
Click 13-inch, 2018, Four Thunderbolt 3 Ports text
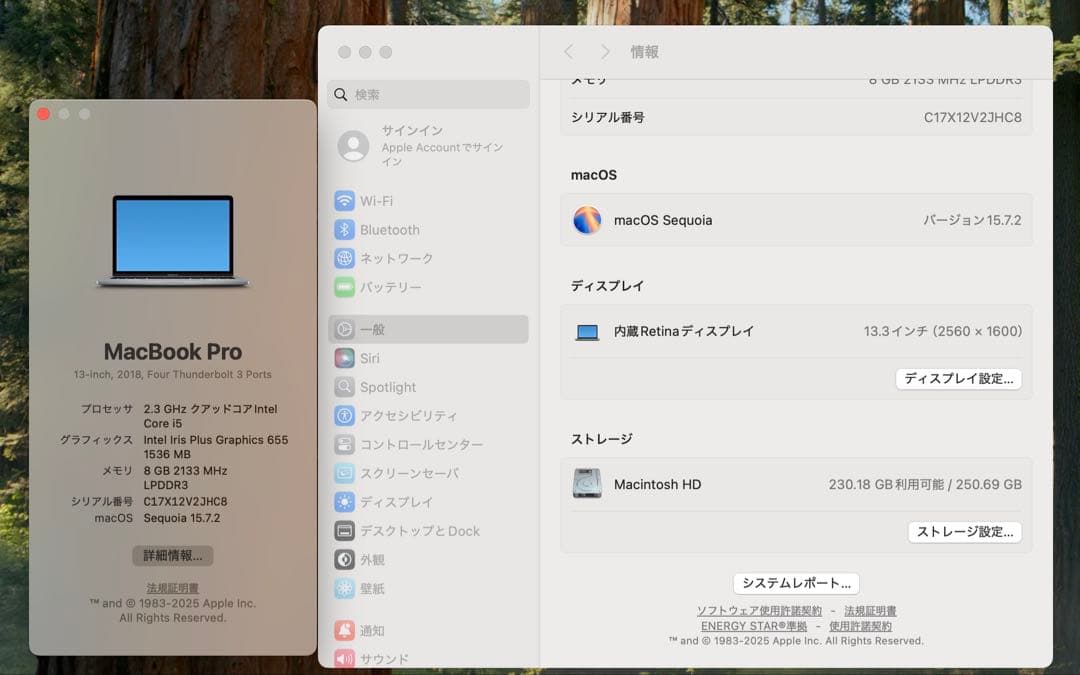coord(173,375)
